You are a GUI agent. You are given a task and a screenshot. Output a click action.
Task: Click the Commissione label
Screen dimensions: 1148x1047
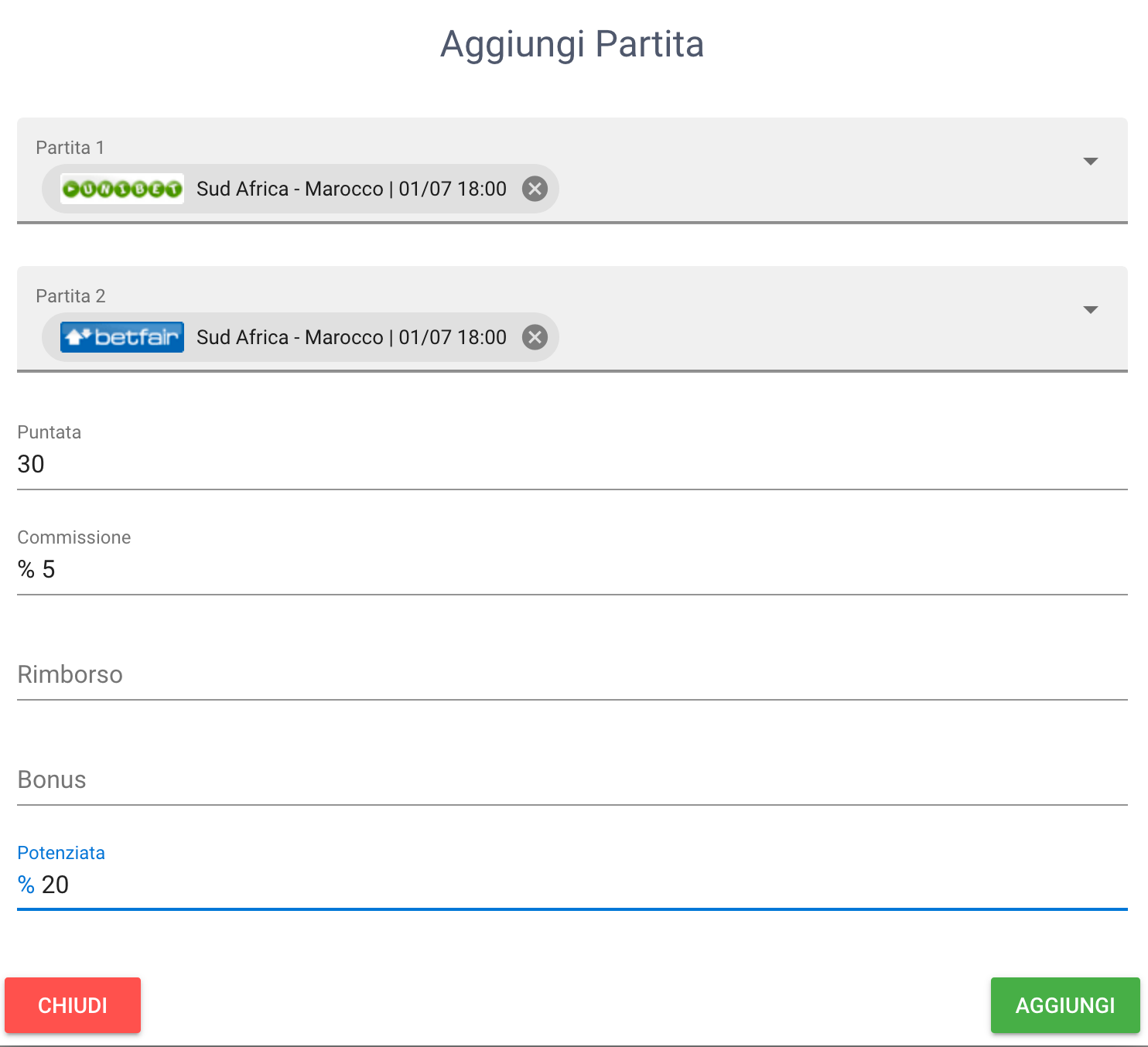(x=74, y=537)
